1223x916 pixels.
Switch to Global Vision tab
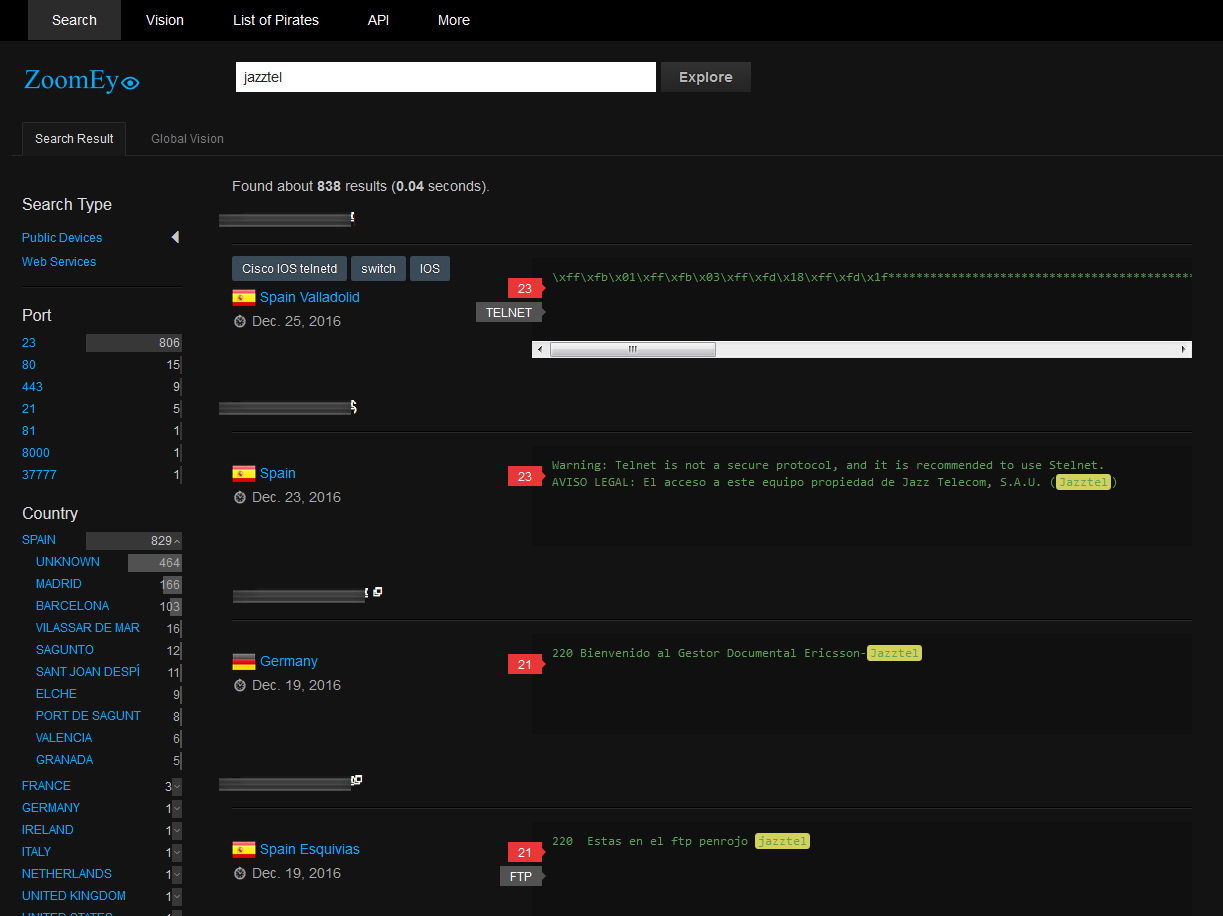(x=187, y=139)
